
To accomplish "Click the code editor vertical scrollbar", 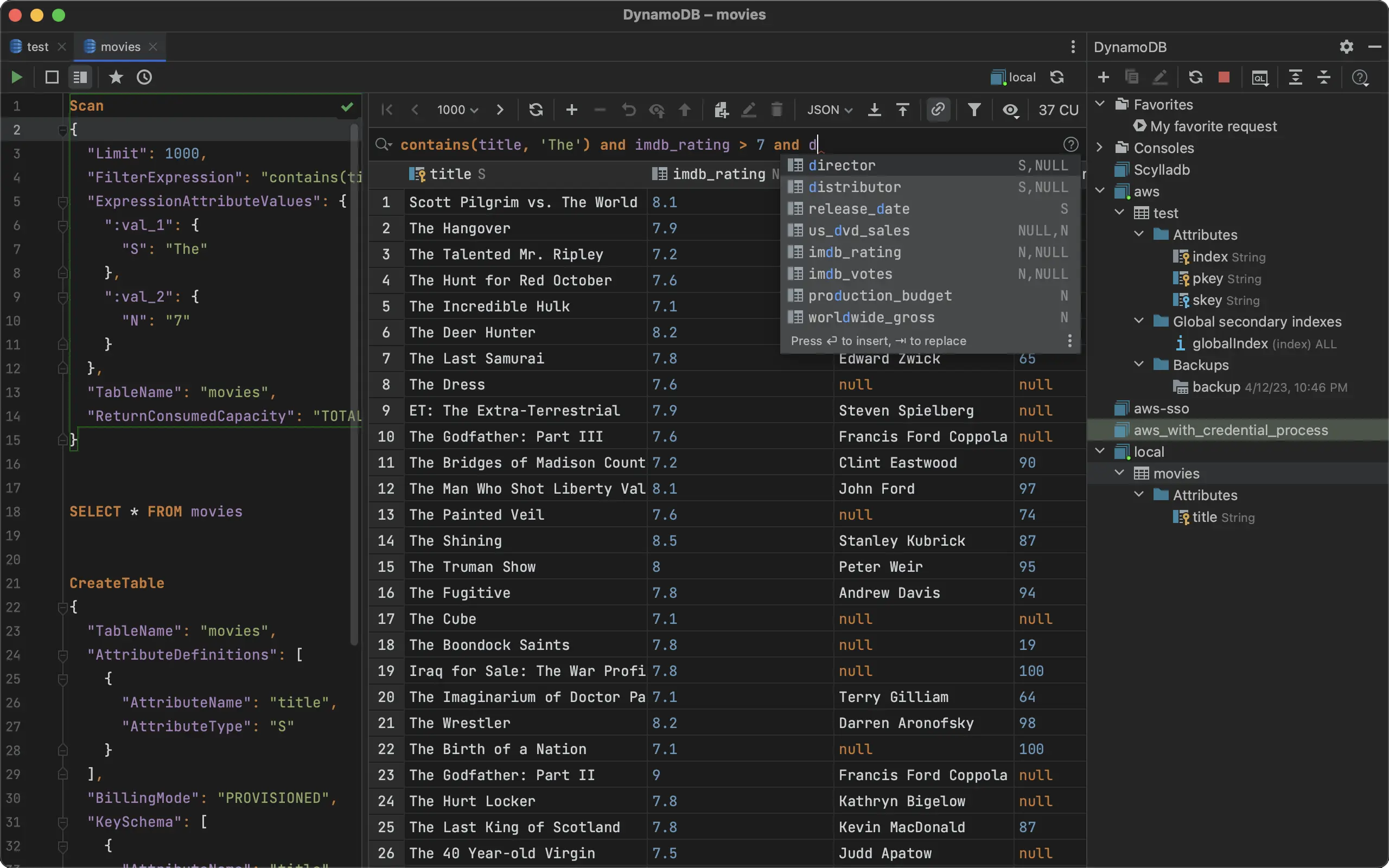I will [x=354, y=385].
